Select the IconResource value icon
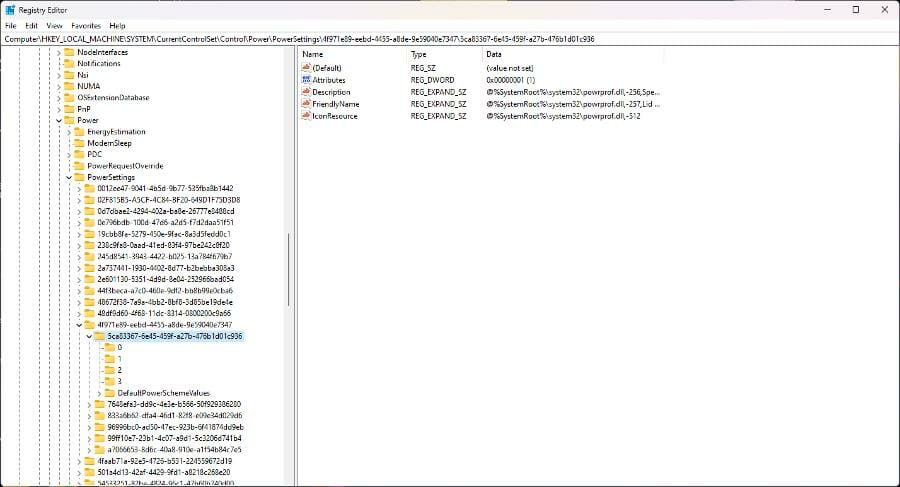 click(306, 116)
